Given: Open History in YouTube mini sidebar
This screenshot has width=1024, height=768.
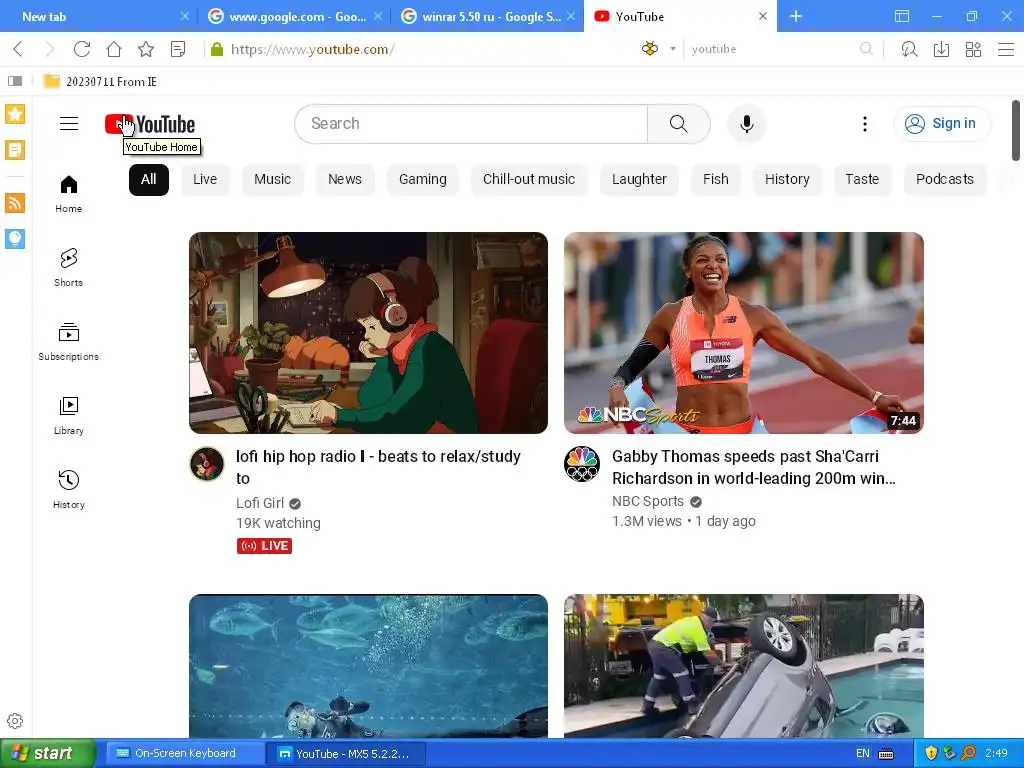Looking at the screenshot, I should [69, 490].
